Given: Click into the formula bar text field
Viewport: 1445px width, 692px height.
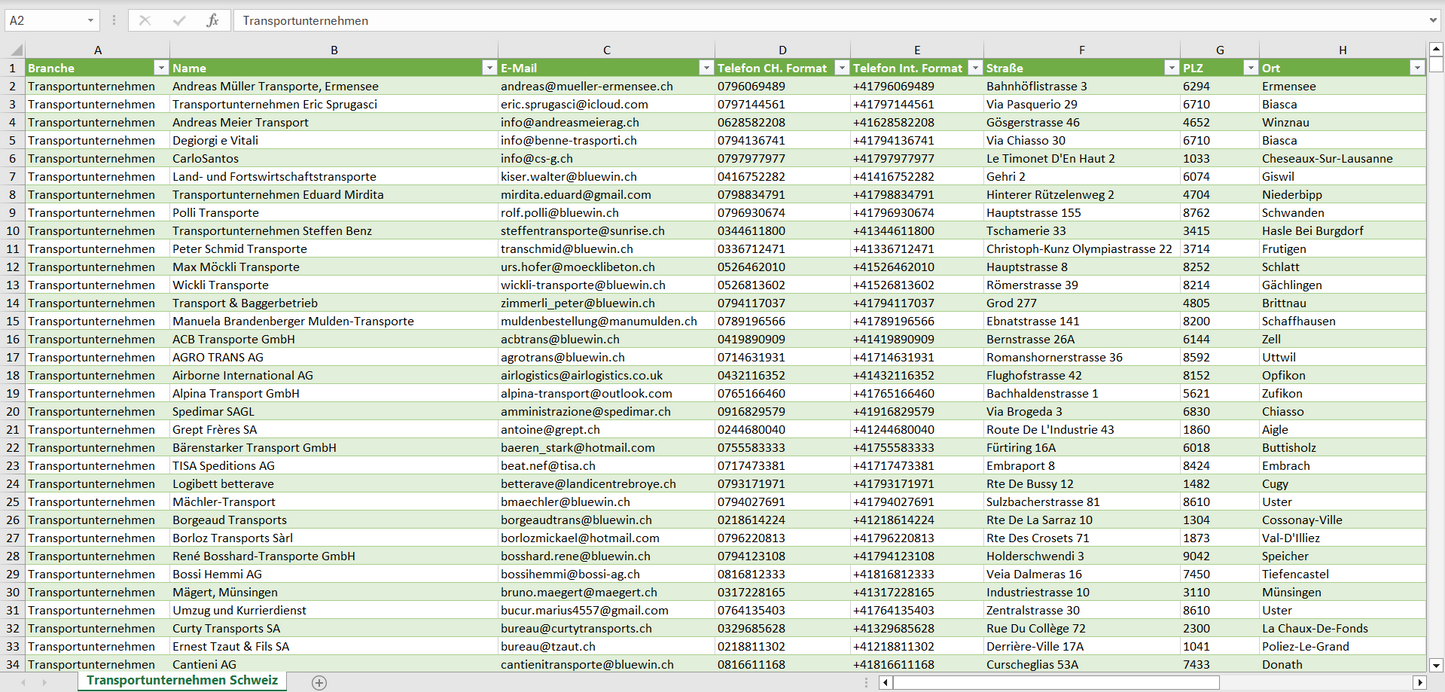Looking at the screenshot, I should [800, 20].
